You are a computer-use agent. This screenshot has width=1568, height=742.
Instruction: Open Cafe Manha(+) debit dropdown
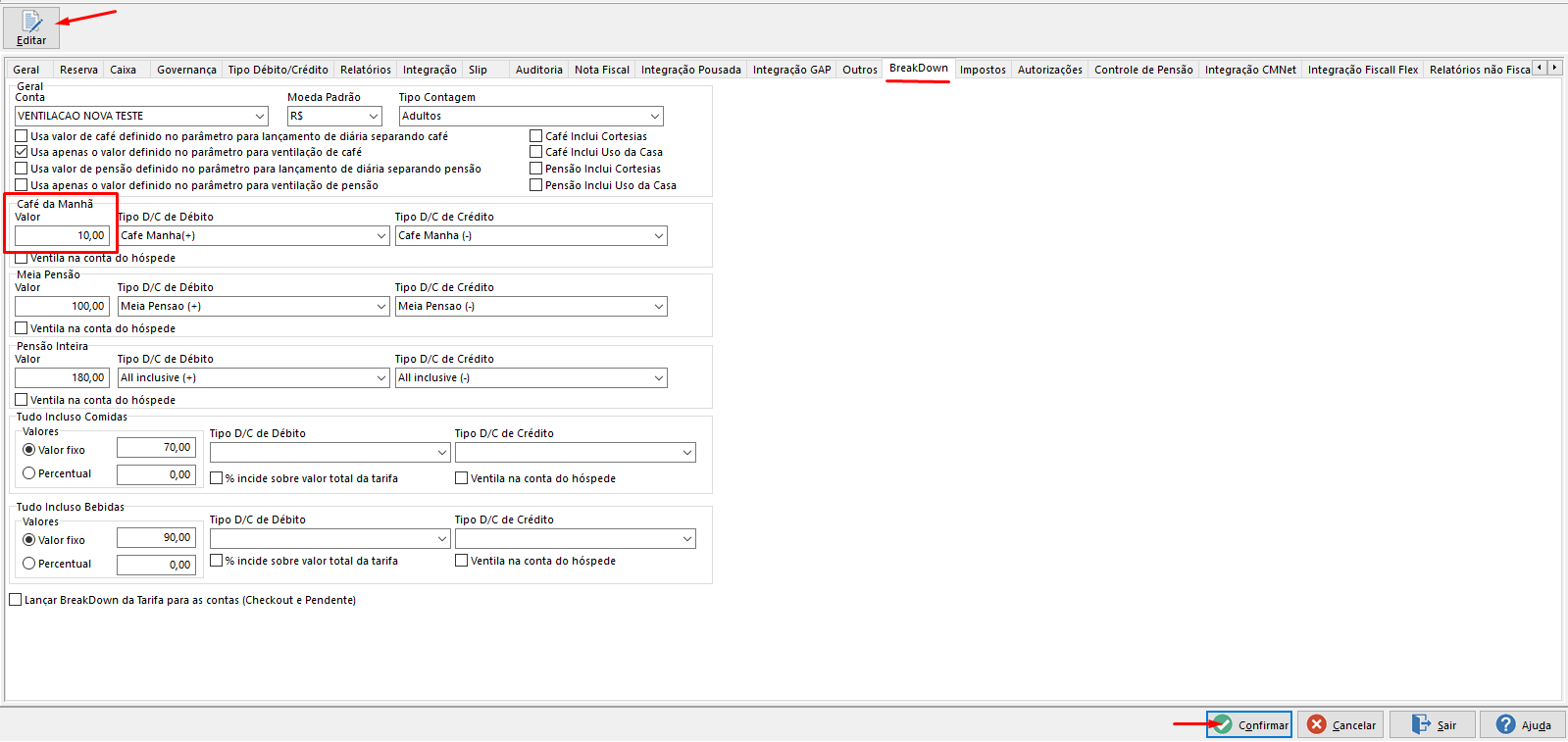(x=380, y=236)
